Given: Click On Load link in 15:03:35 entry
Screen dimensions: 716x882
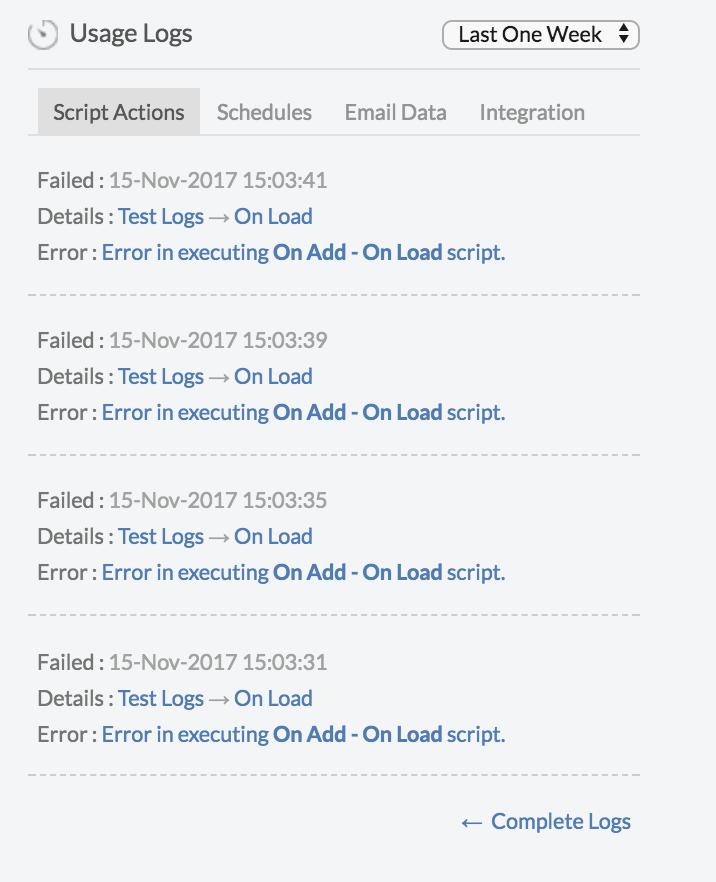Looking at the screenshot, I should (x=273, y=537).
